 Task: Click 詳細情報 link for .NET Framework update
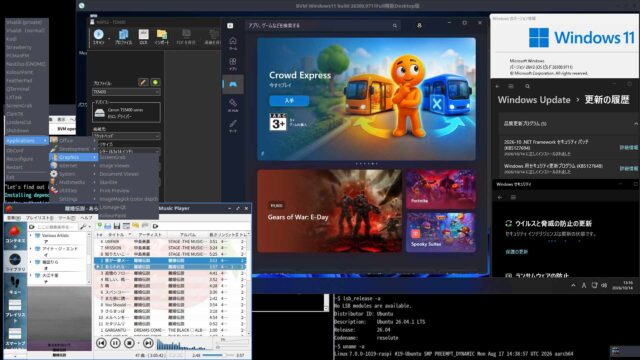629,148
